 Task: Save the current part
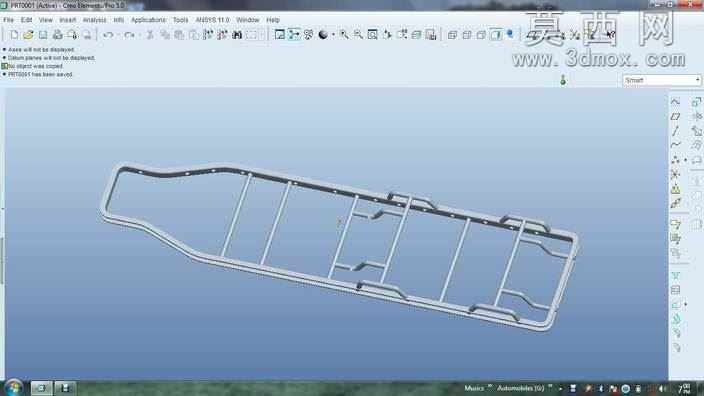[43, 35]
